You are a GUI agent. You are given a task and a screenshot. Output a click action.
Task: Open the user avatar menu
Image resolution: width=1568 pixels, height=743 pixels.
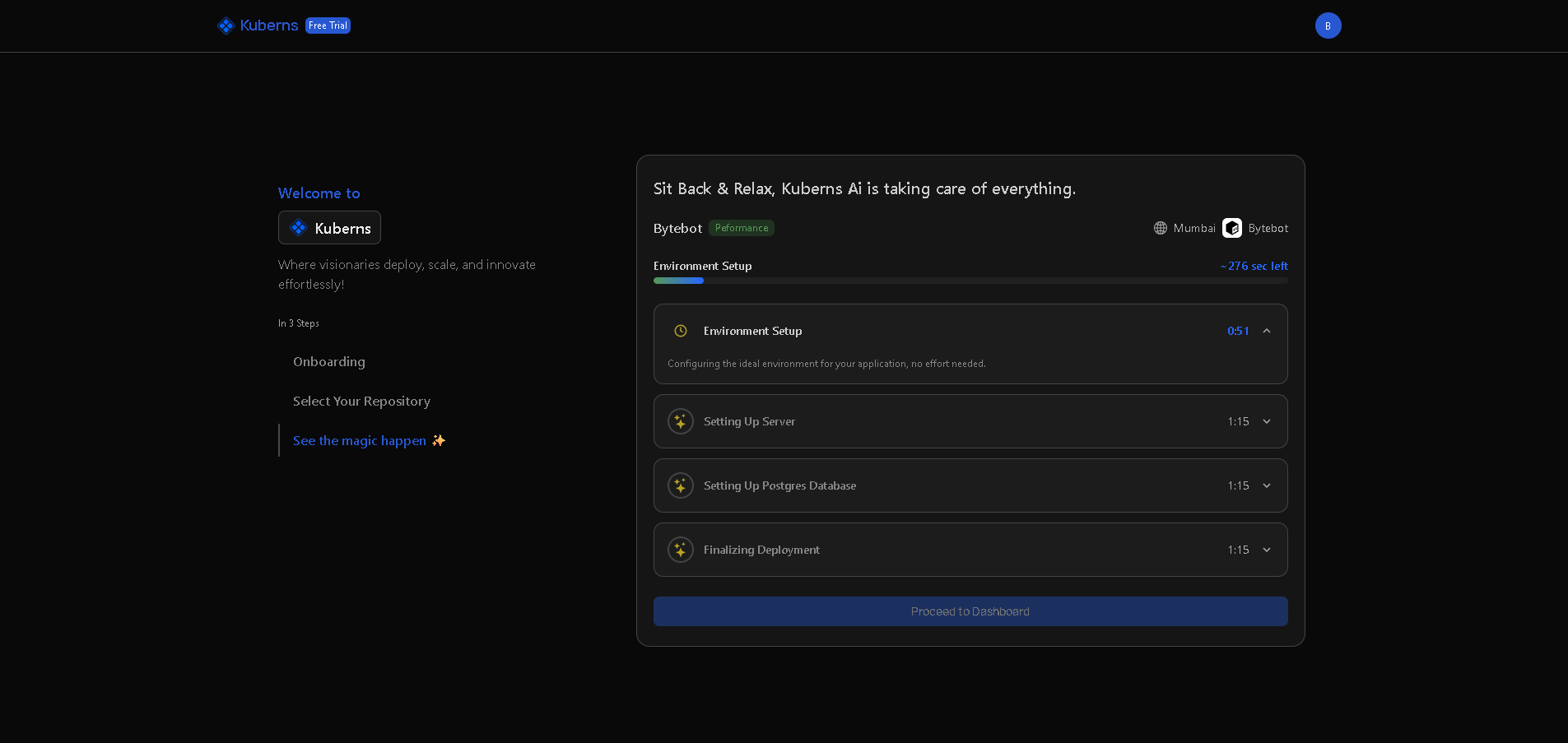coord(1328,26)
